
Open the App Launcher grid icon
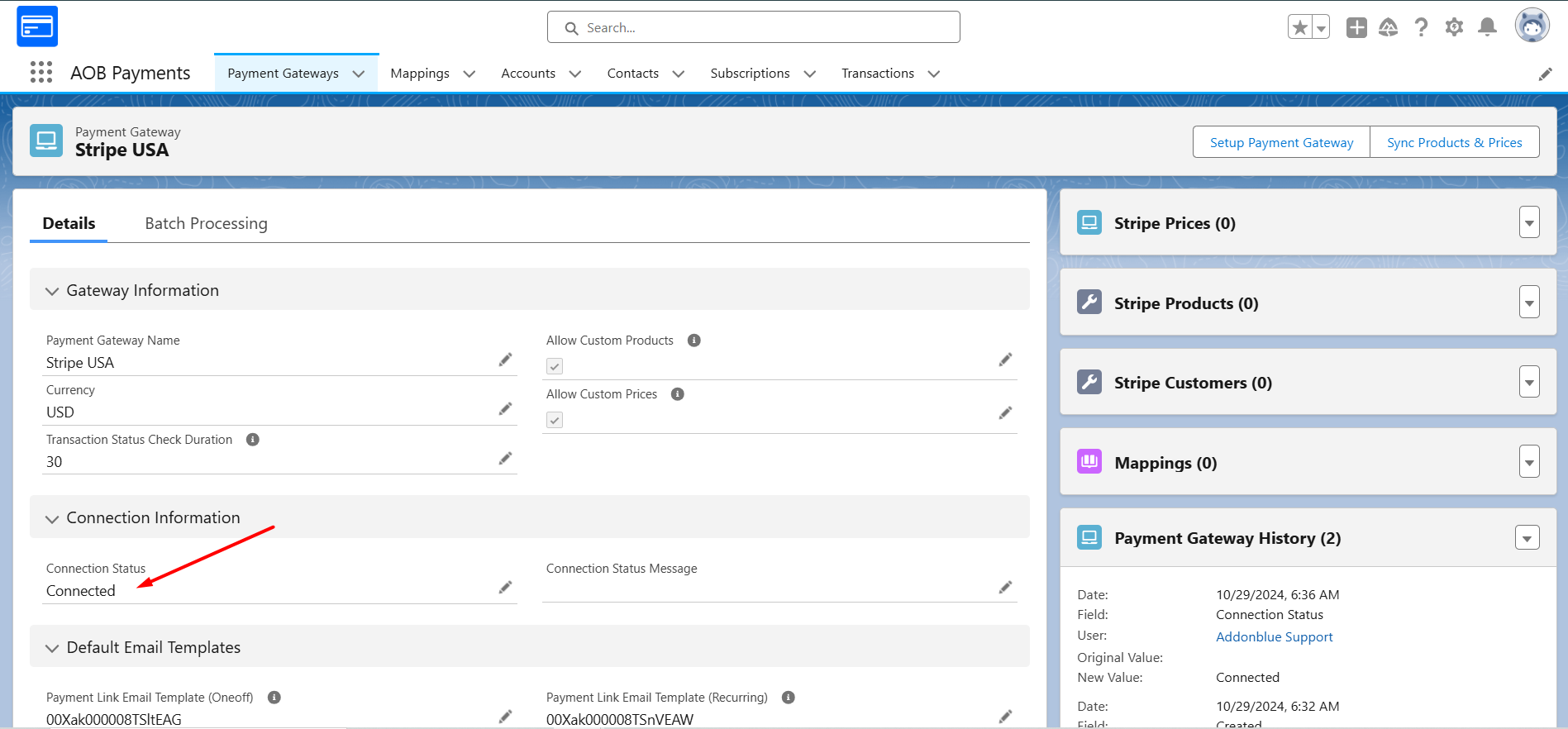(41, 73)
